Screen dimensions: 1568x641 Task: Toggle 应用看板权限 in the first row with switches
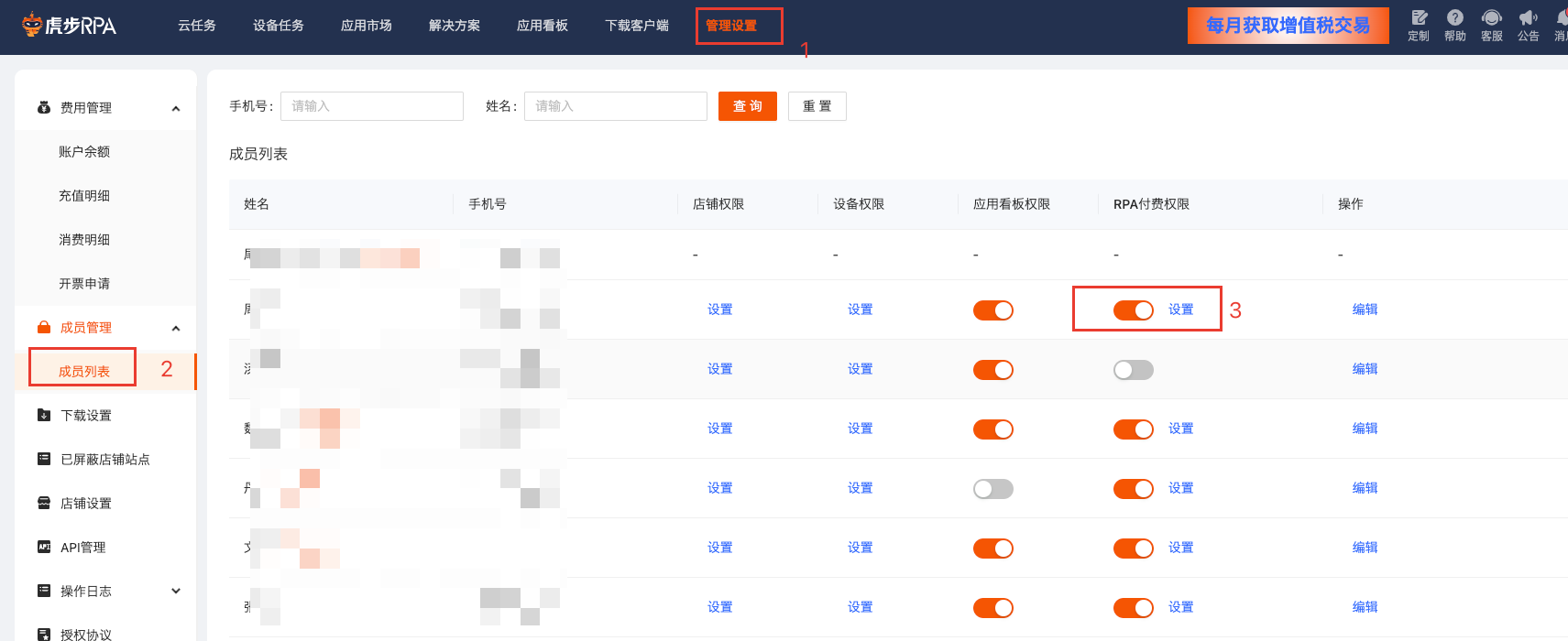(993, 310)
